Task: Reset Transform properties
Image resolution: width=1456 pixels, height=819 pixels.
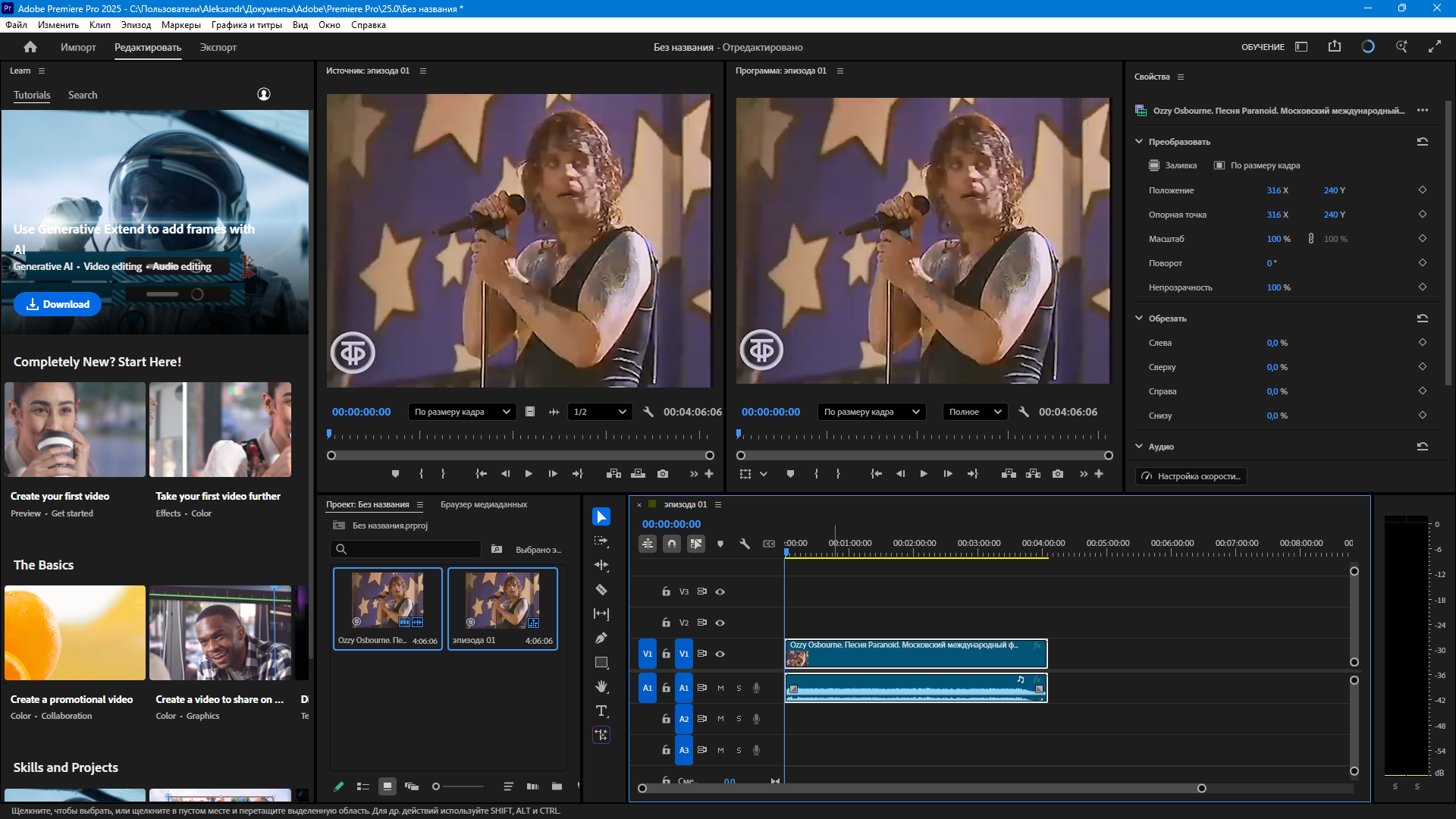Action: (x=1423, y=142)
